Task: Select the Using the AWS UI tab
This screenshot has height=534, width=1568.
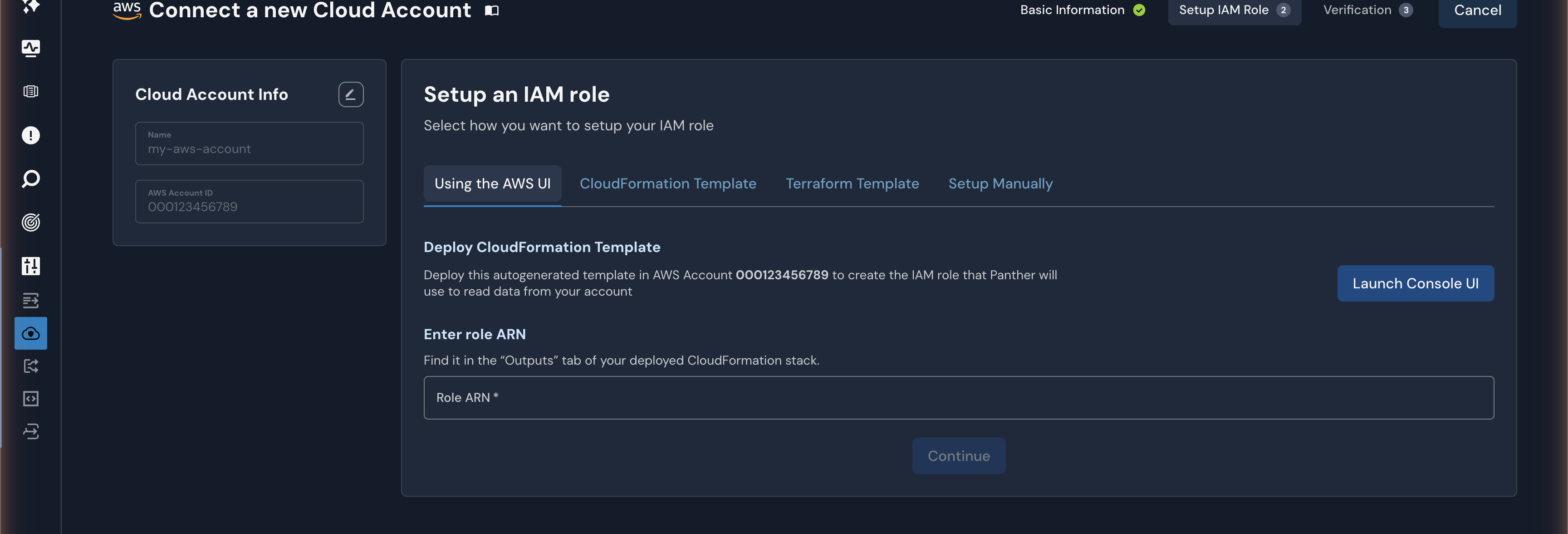Action: coord(492,184)
